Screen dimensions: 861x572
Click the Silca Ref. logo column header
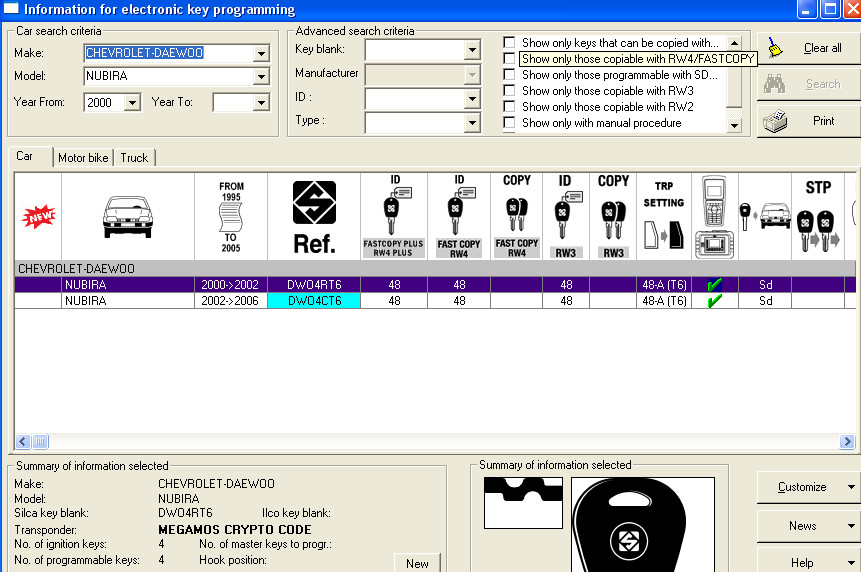(314, 216)
